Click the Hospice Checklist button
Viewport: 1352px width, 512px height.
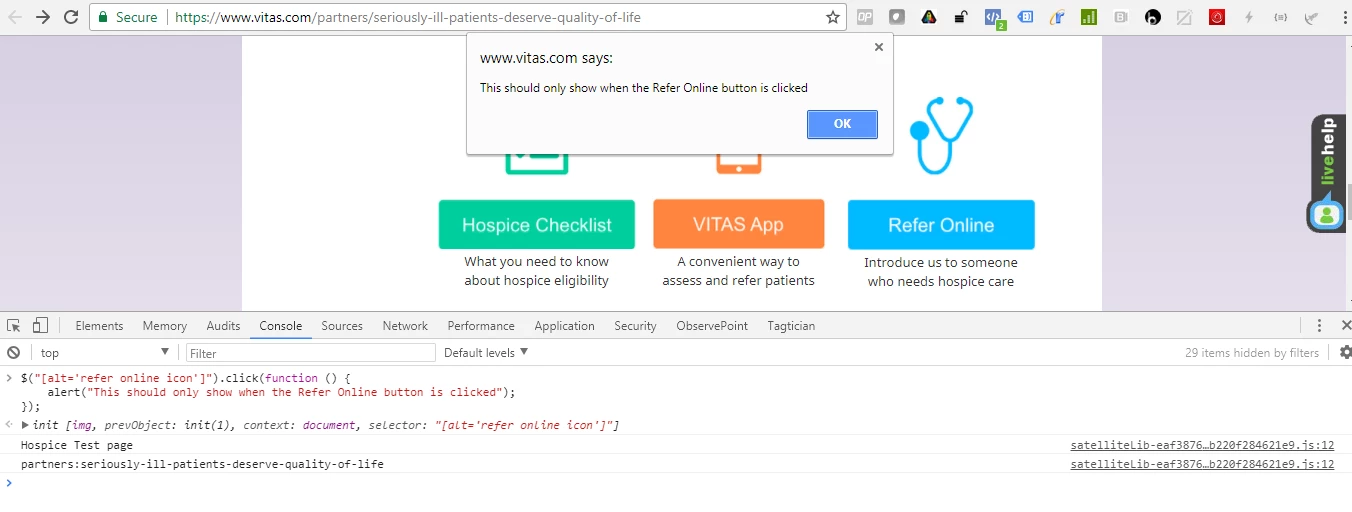pyautogui.click(x=537, y=225)
